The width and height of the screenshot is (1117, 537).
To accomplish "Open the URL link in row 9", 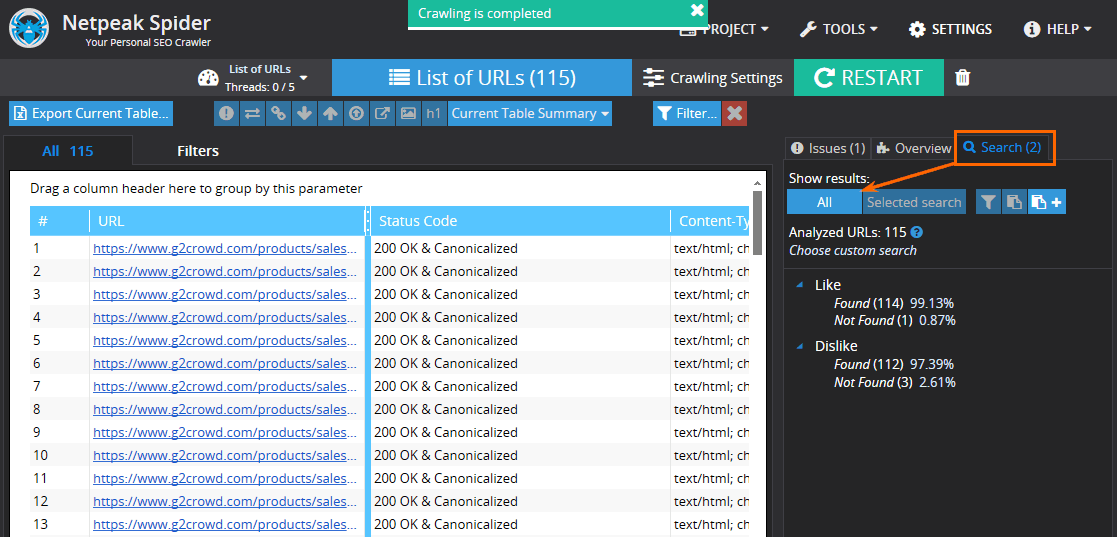I will click(224, 432).
